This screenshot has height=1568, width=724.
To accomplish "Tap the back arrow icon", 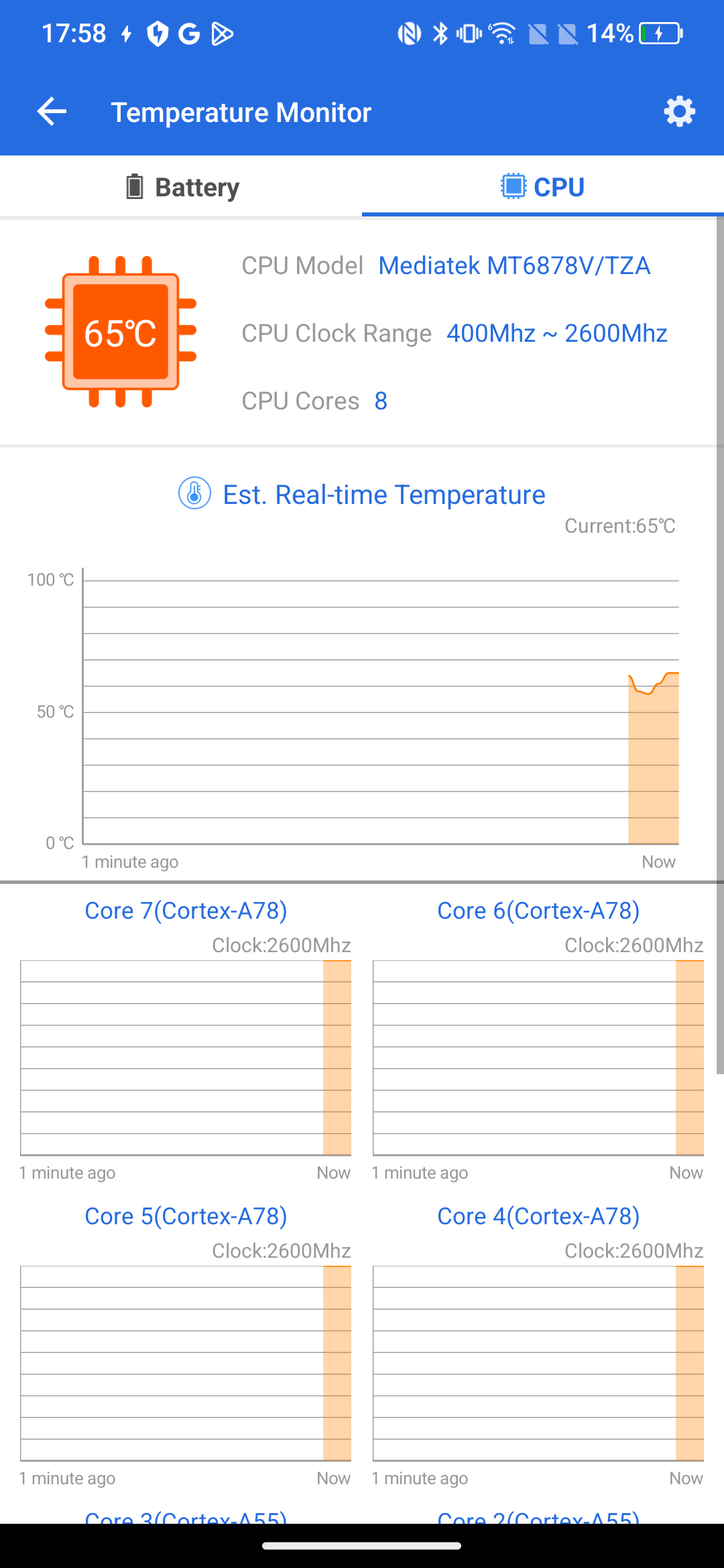I will coord(52,111).
